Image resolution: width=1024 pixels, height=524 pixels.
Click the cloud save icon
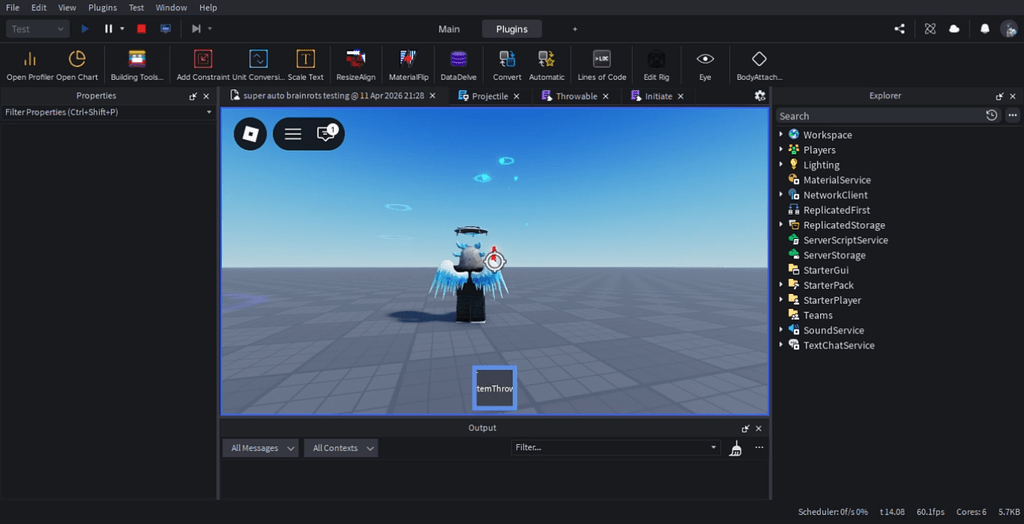954,29
